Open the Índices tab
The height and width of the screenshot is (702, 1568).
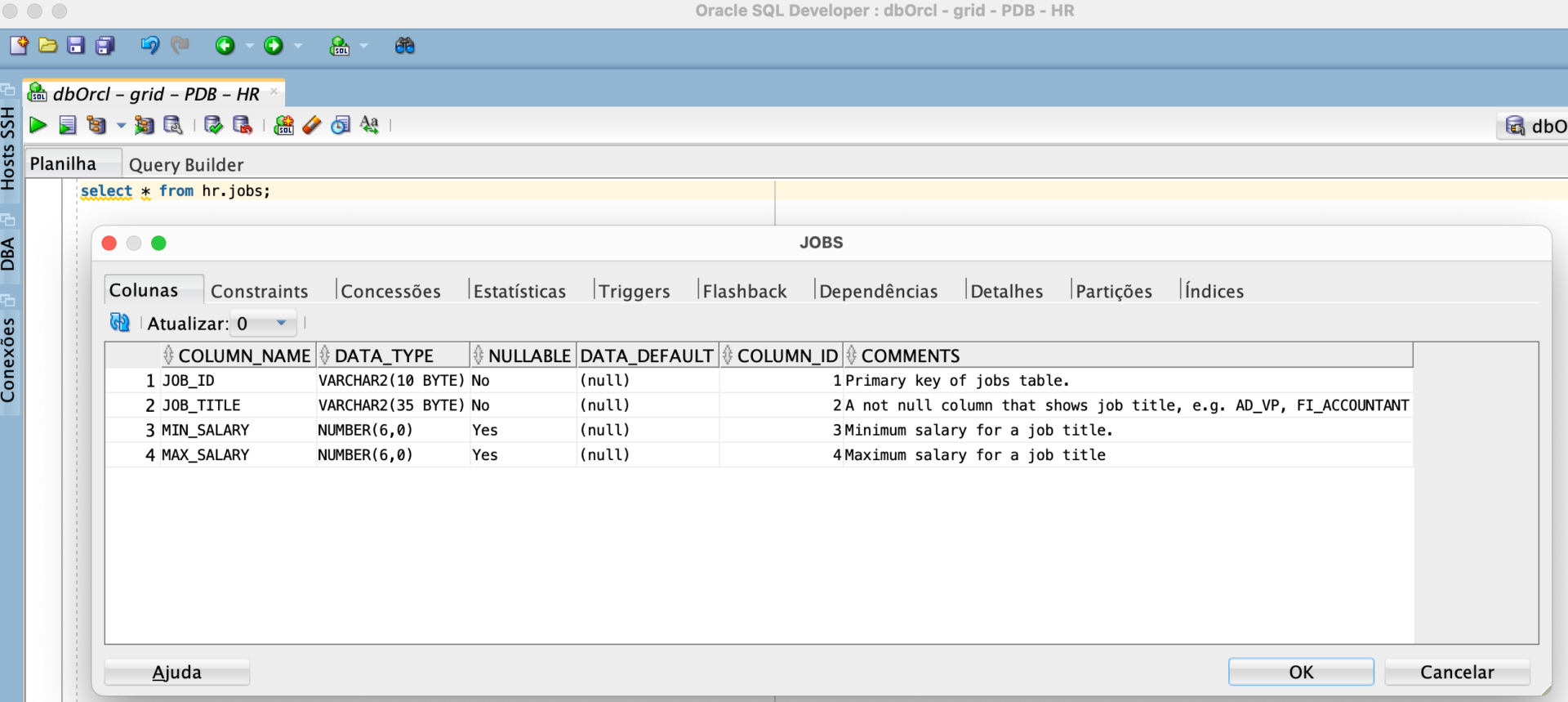pos(1214,291)
